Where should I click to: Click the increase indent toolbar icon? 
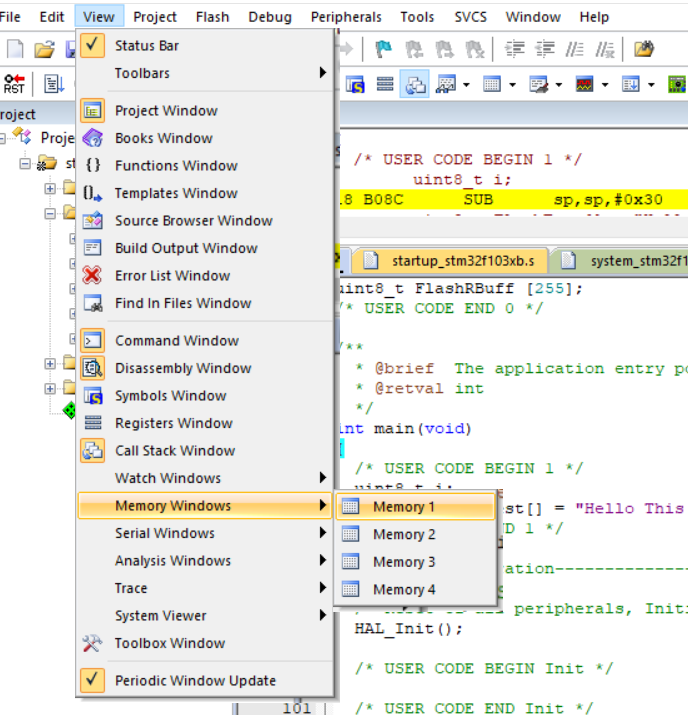click(515, 49)
